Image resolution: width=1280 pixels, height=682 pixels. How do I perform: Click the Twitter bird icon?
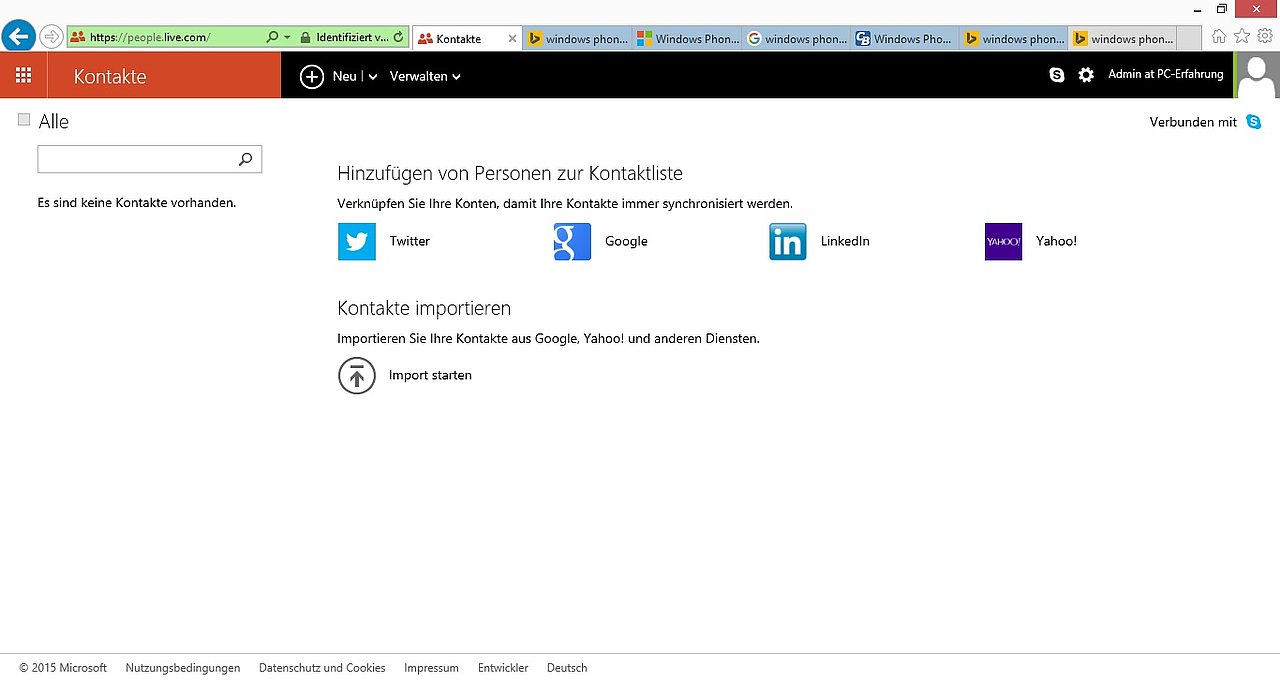[357, 241]
